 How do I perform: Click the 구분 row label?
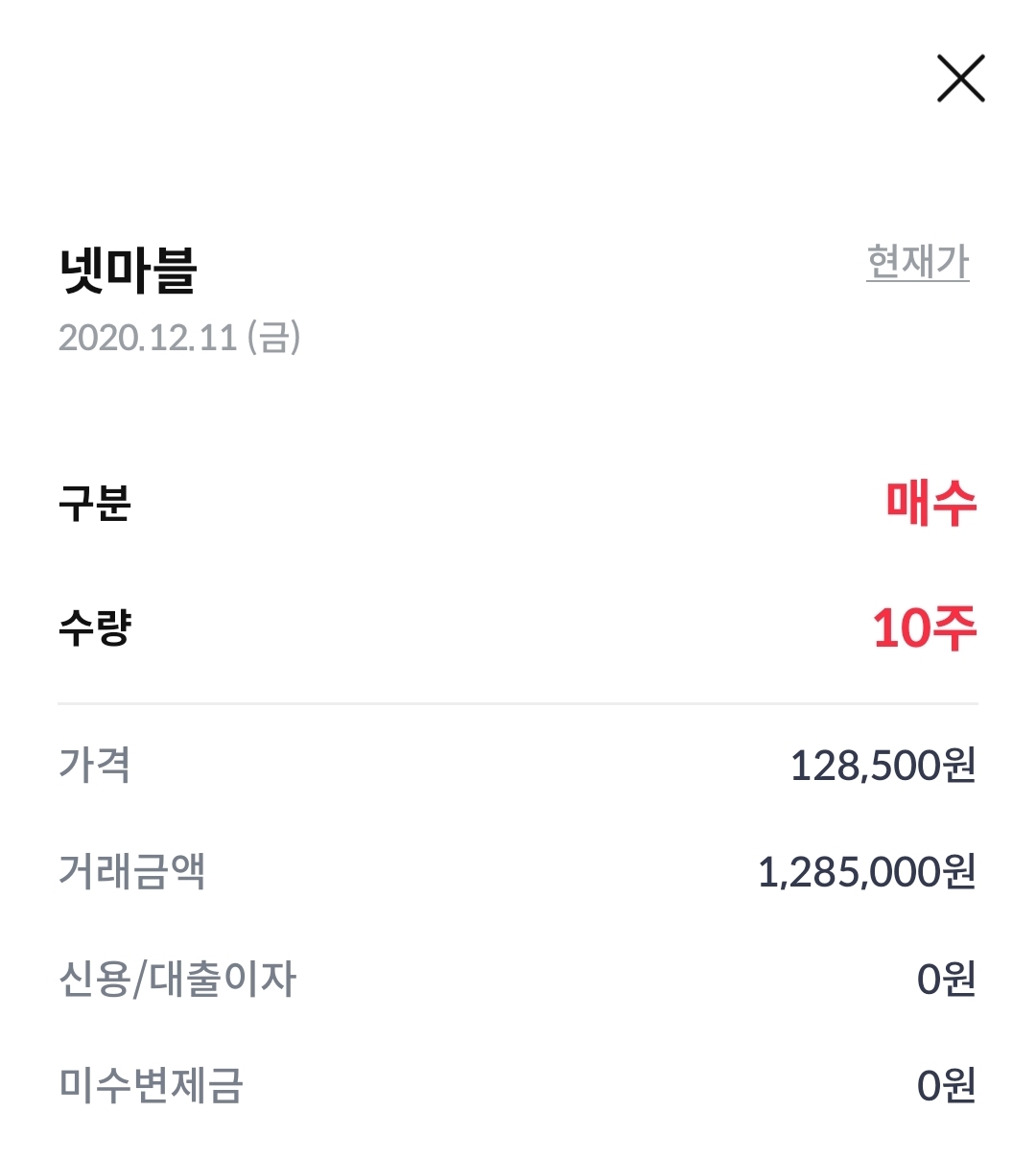point(94,503)
